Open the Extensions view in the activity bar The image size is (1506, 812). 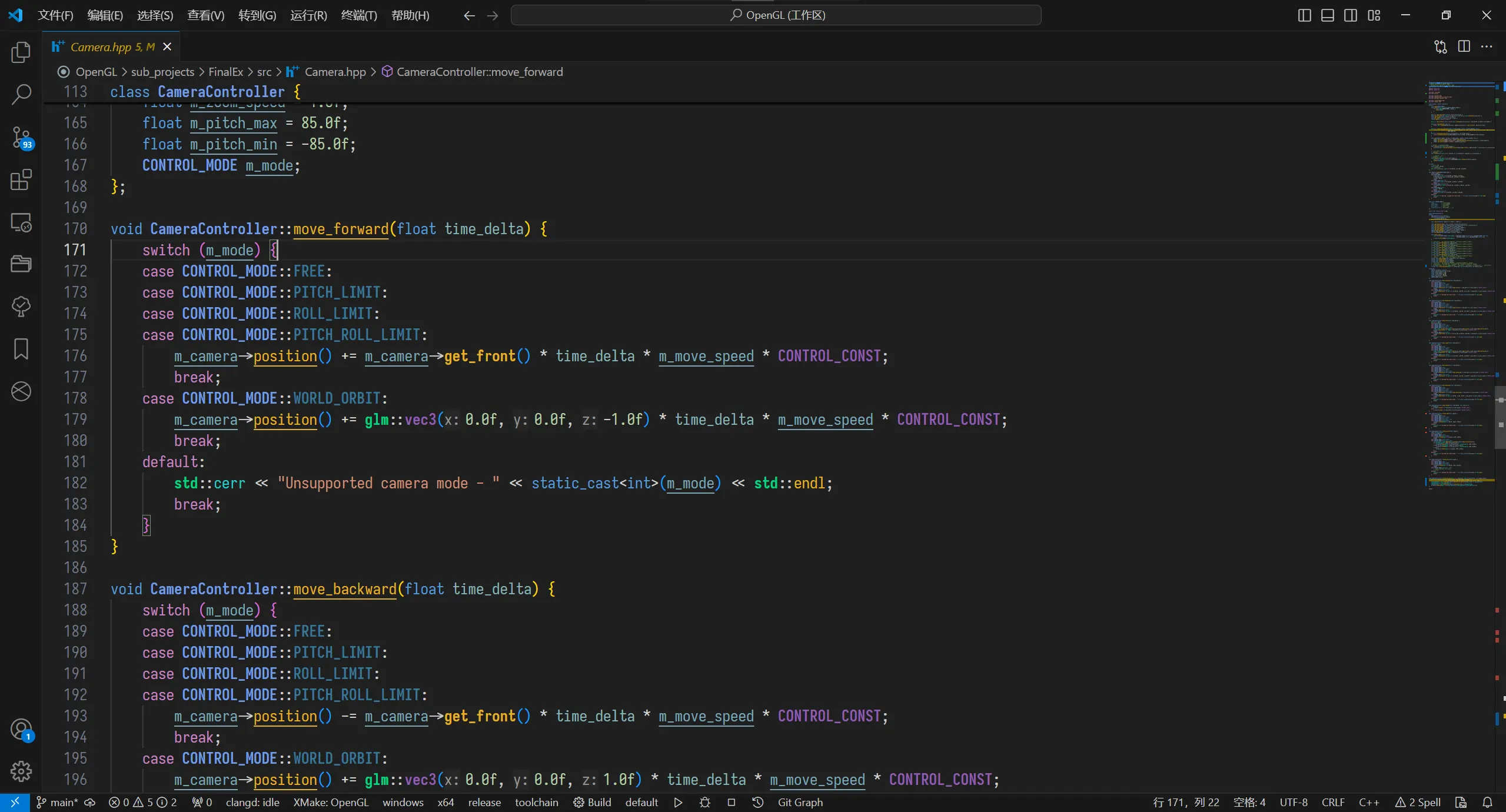click(21, 181)
